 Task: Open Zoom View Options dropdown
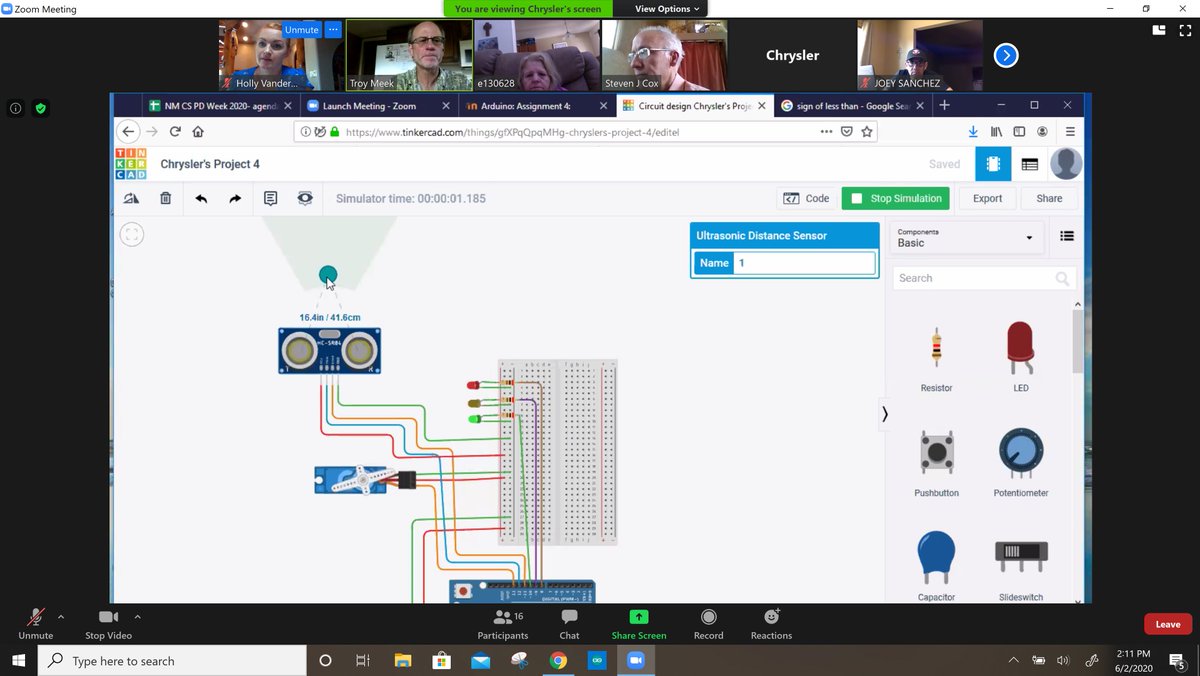coord(667,9)
